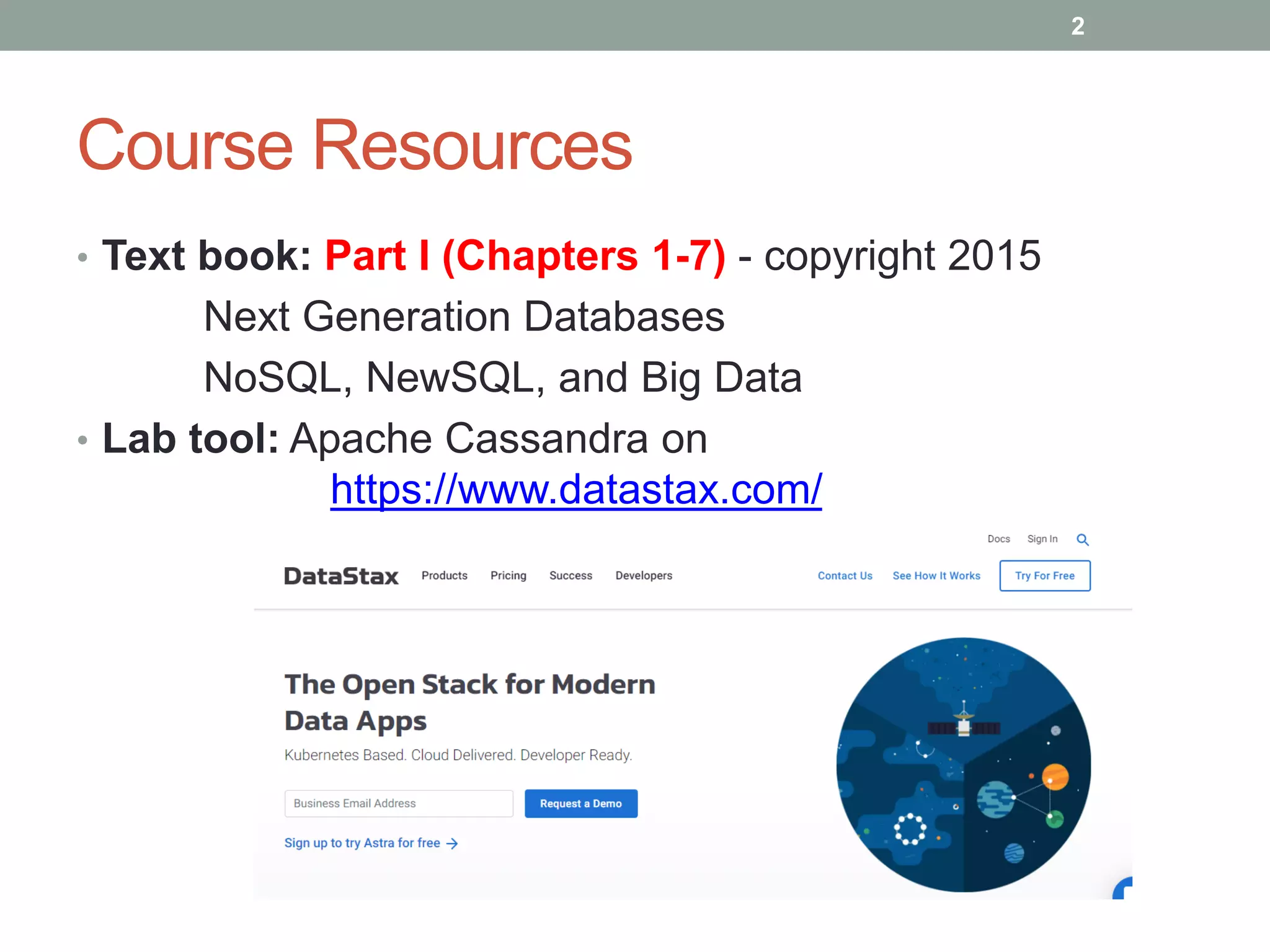Image resolution: width=1270 pixels, height=952 pixels.
Task: Click the blue chat bubble icon
Action: [x=1124, y=889]
